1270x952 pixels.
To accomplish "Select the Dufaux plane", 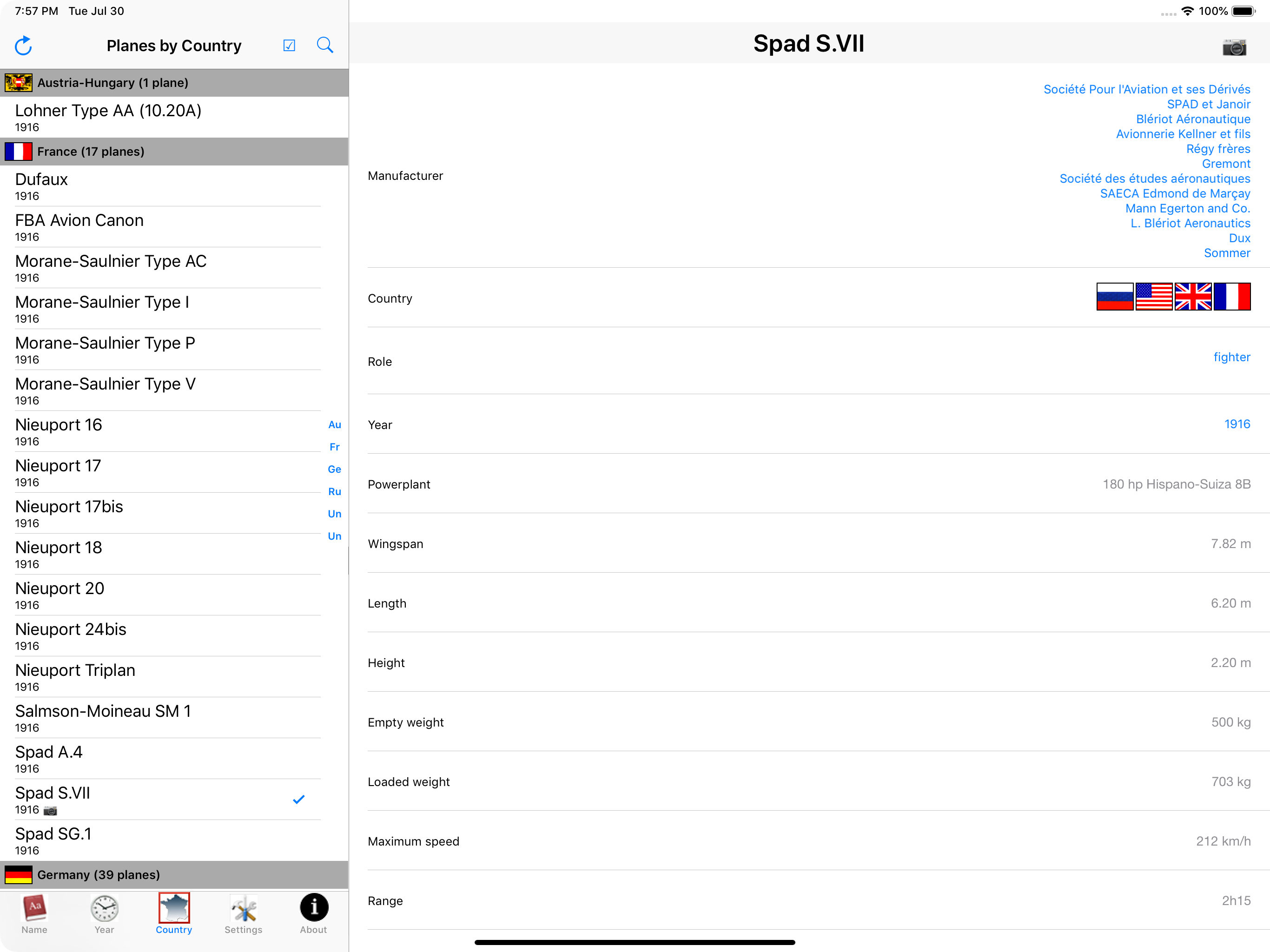I will tap(174, 186).
